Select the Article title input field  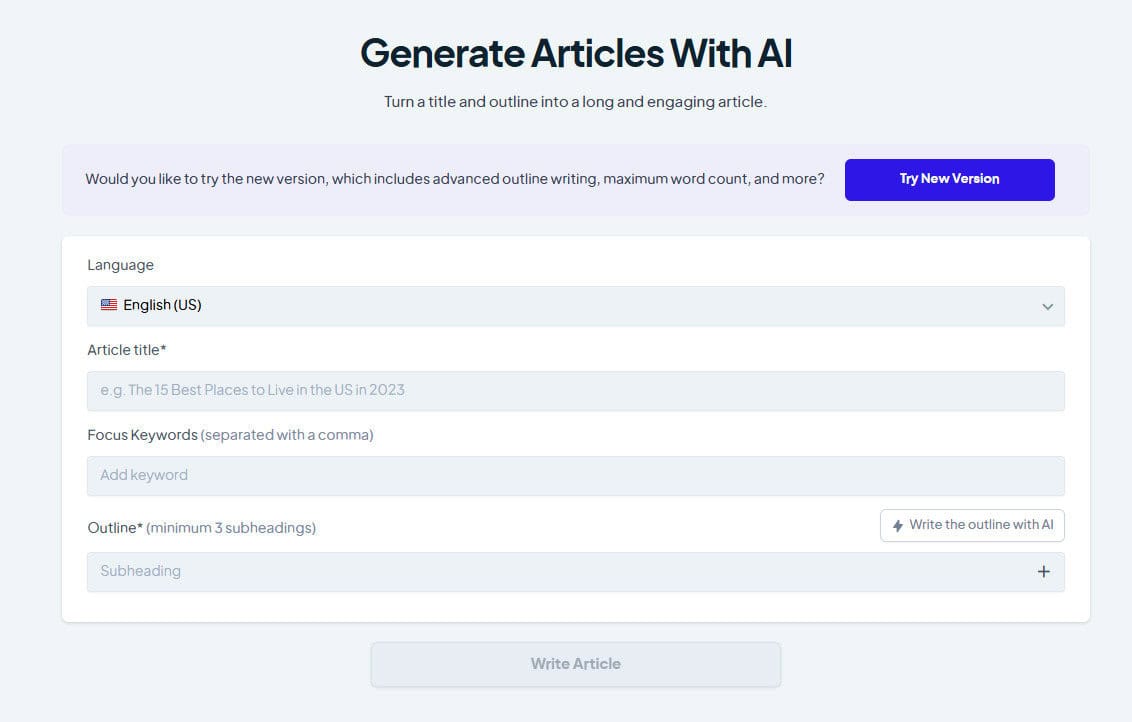tap(575, 390)
